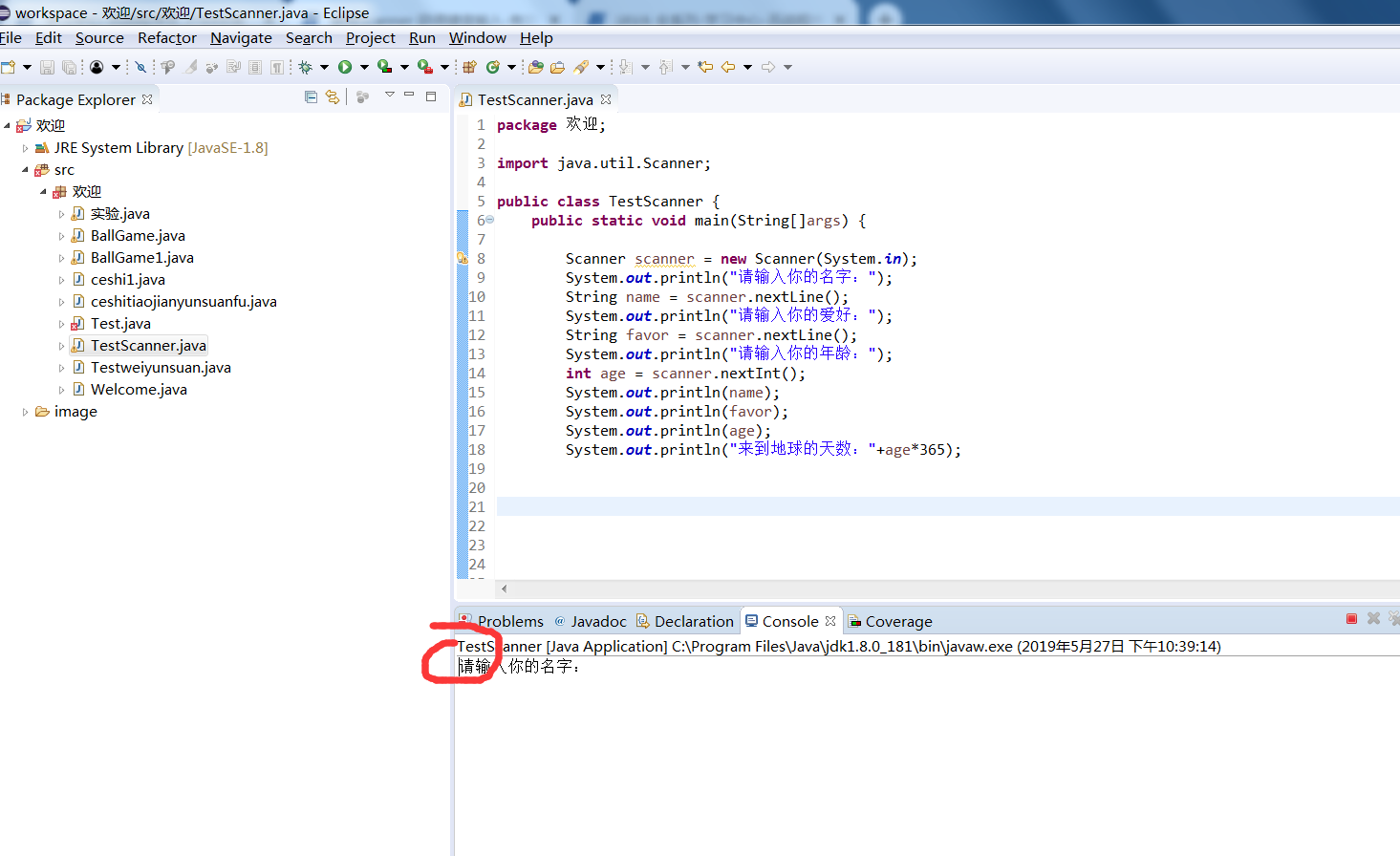Screen dimensions: 1400x856
Task: Close the Console view tab
Action: tap(830, 621)
